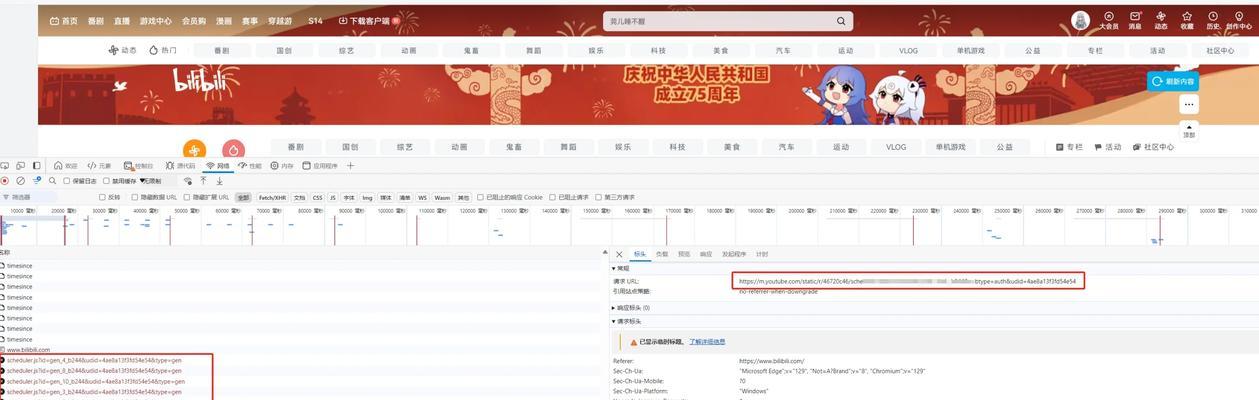Open the 历史 history clock icon
This screenshot has width=1259, height=400.
tap(1213, 20)
